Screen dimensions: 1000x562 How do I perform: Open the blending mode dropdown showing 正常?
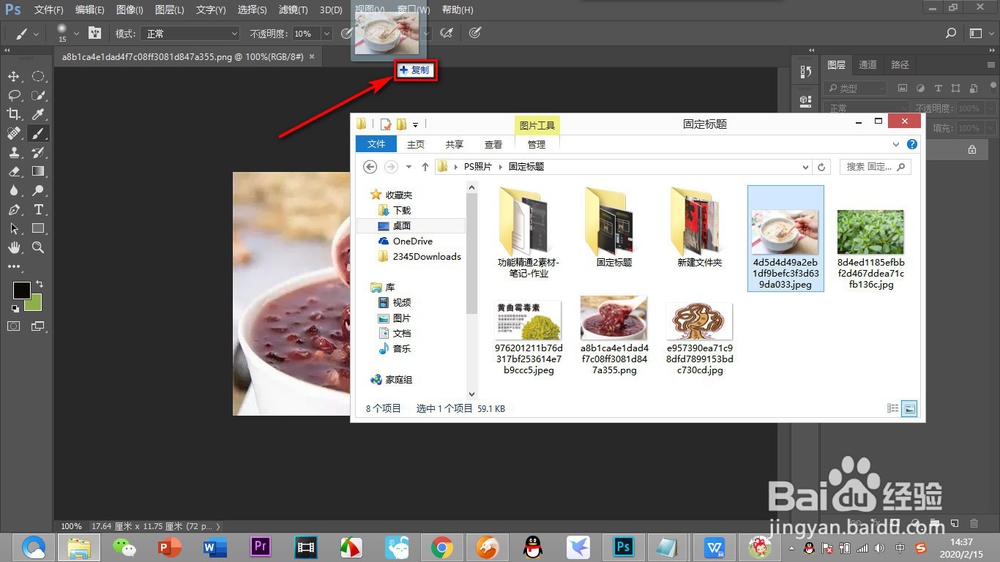click(190, 33)
